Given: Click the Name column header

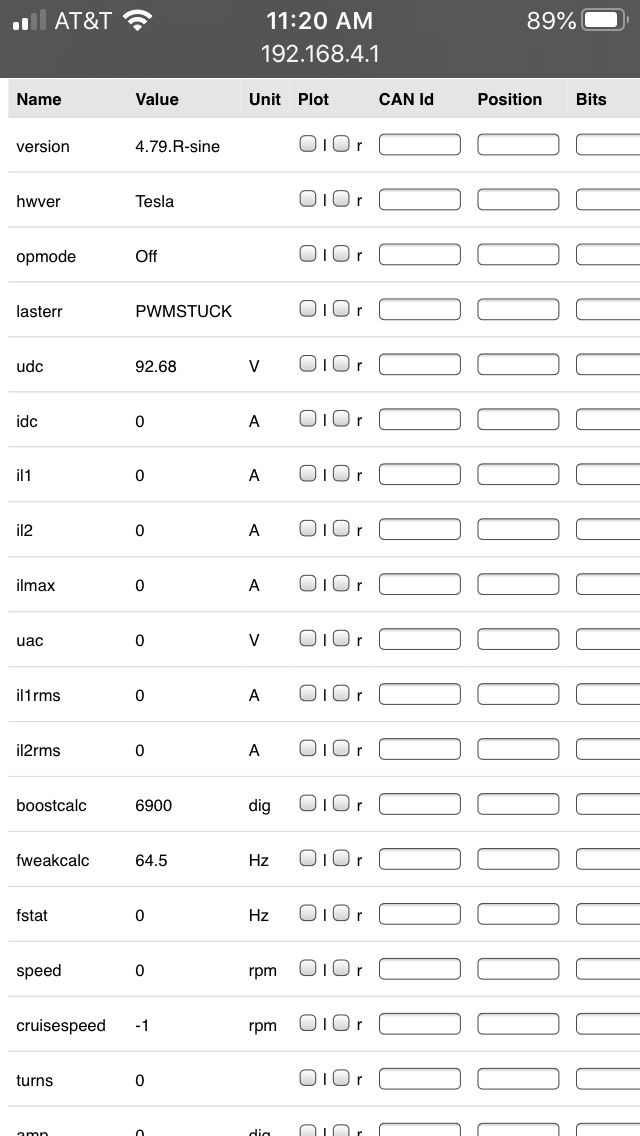Looking at the screenshot, I should 39,99.
